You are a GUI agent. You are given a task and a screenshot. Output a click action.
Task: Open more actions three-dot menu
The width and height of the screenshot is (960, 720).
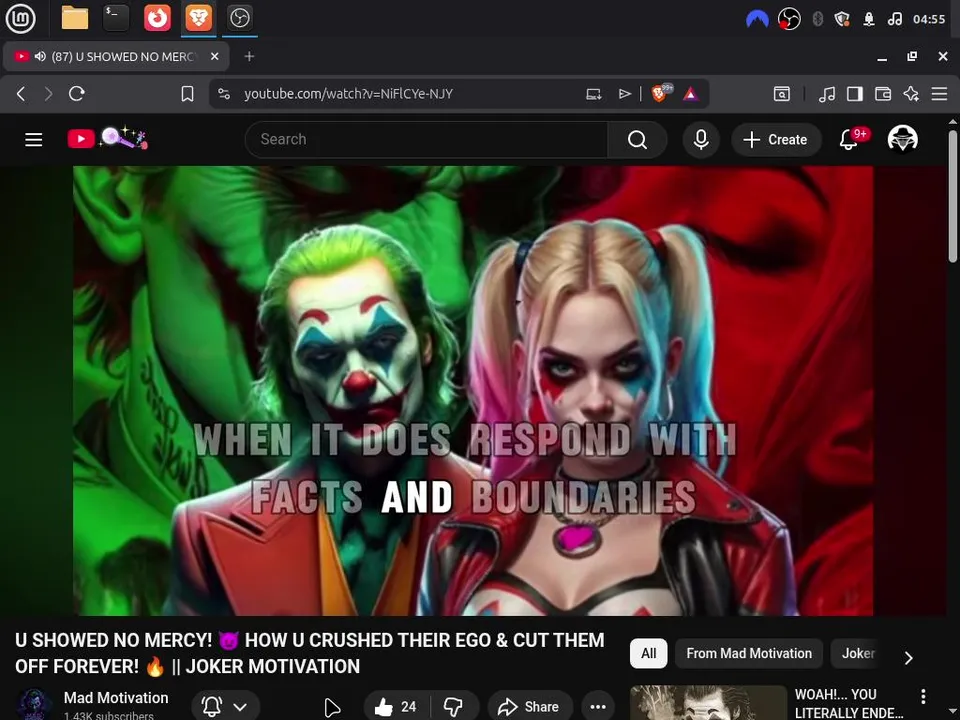[598, 707]
